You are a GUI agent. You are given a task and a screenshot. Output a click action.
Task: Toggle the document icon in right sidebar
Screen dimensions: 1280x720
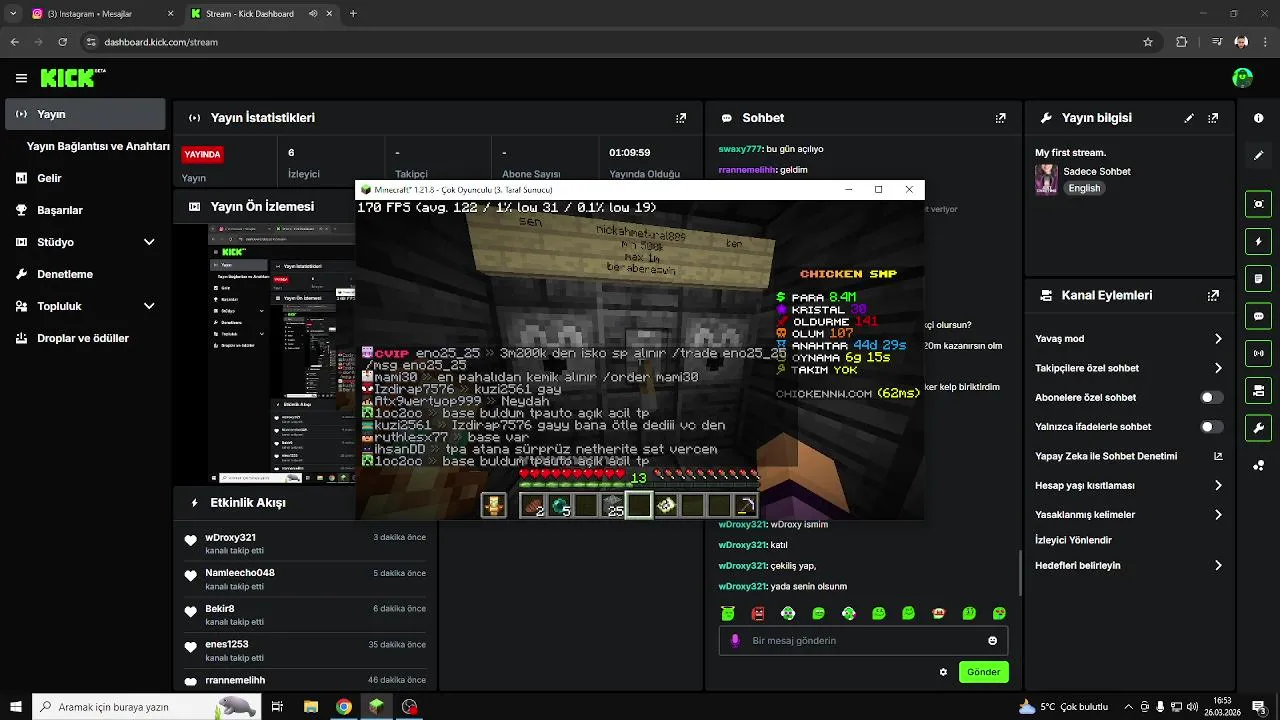(x=1258, y=278)
